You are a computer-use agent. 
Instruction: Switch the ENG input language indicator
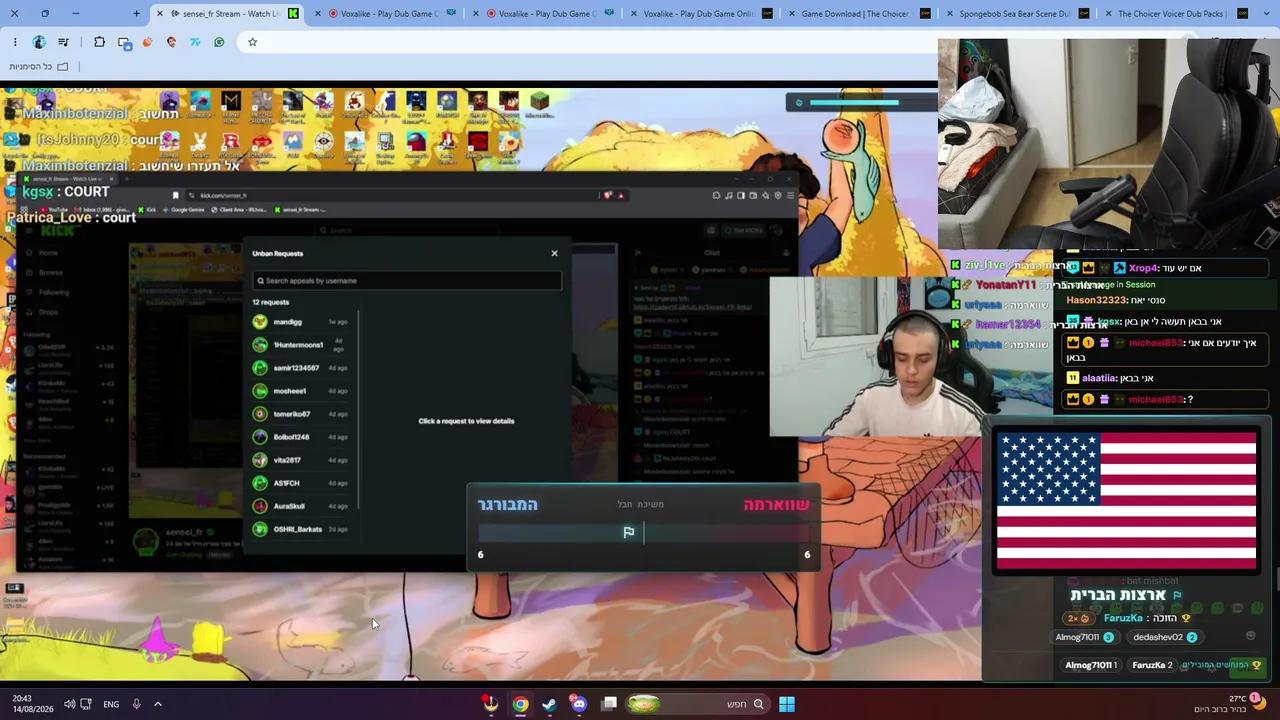[x=111, y=704]
